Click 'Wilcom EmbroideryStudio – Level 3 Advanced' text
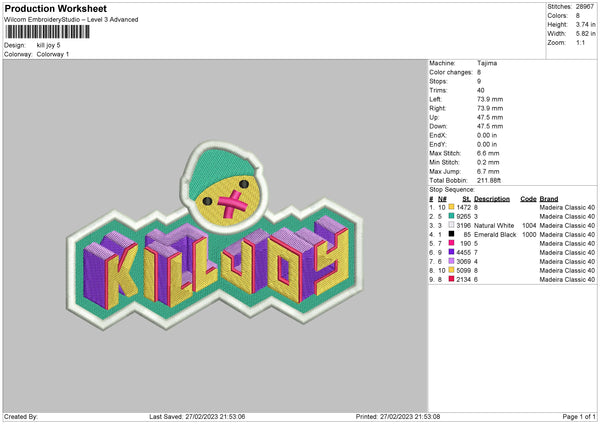This screenshot has height=424, width=600. (71, 20)
